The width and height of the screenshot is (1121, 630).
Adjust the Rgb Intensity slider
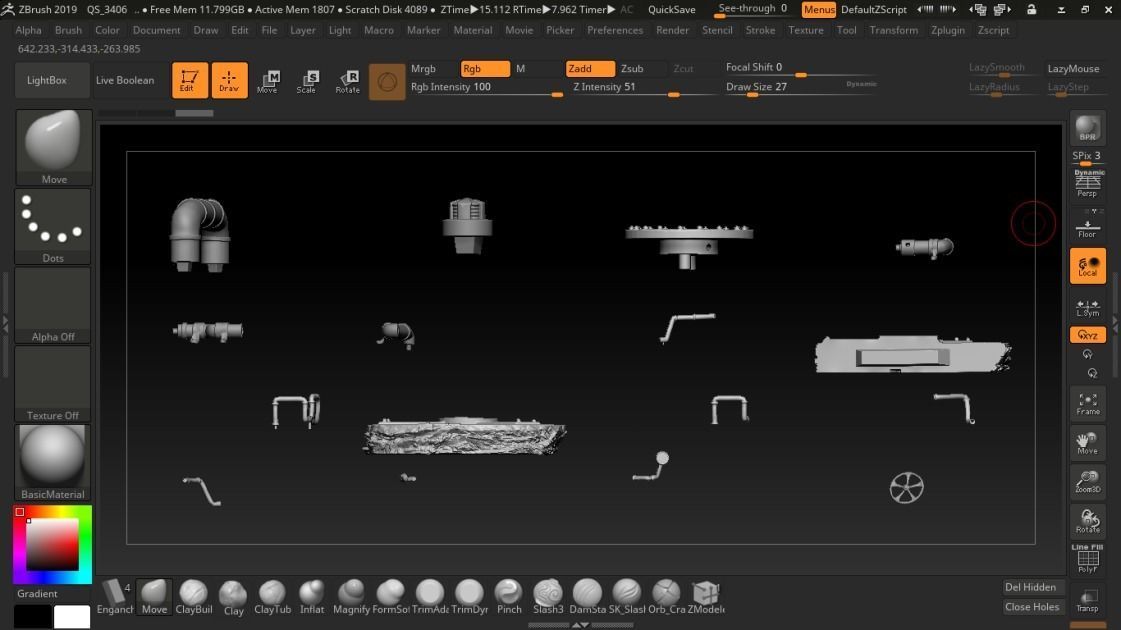point(486,88)
